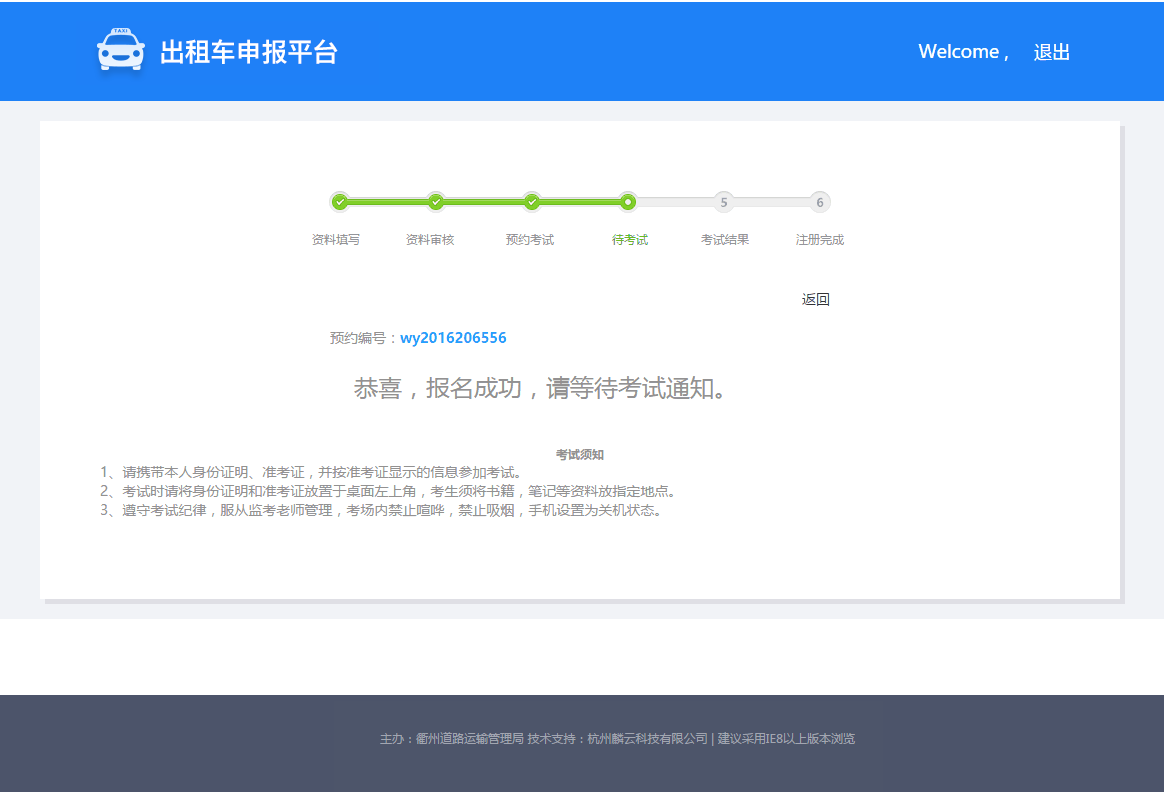Click the 出租车申报平台 site title

point(249,52)
